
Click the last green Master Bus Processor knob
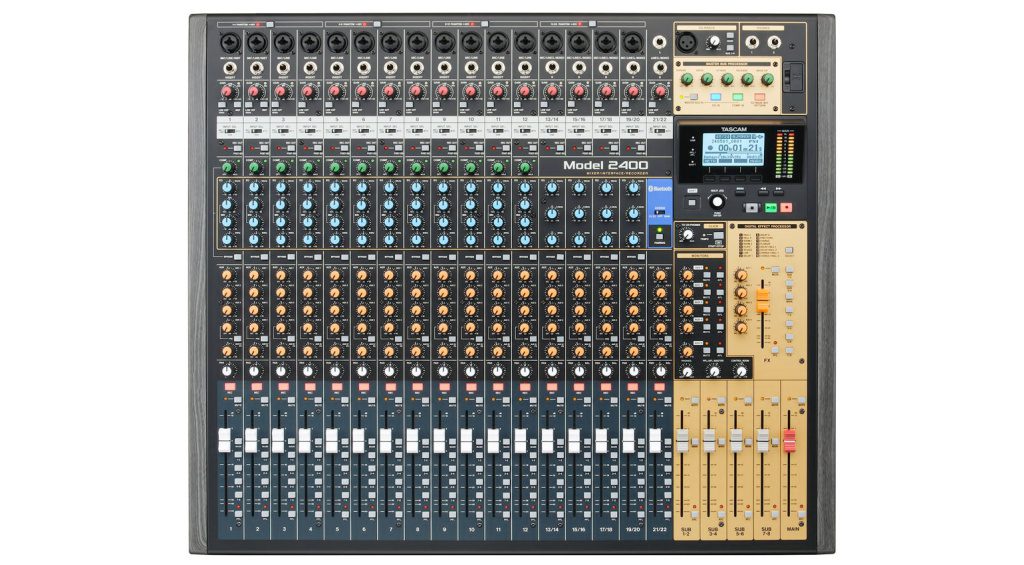767,80
